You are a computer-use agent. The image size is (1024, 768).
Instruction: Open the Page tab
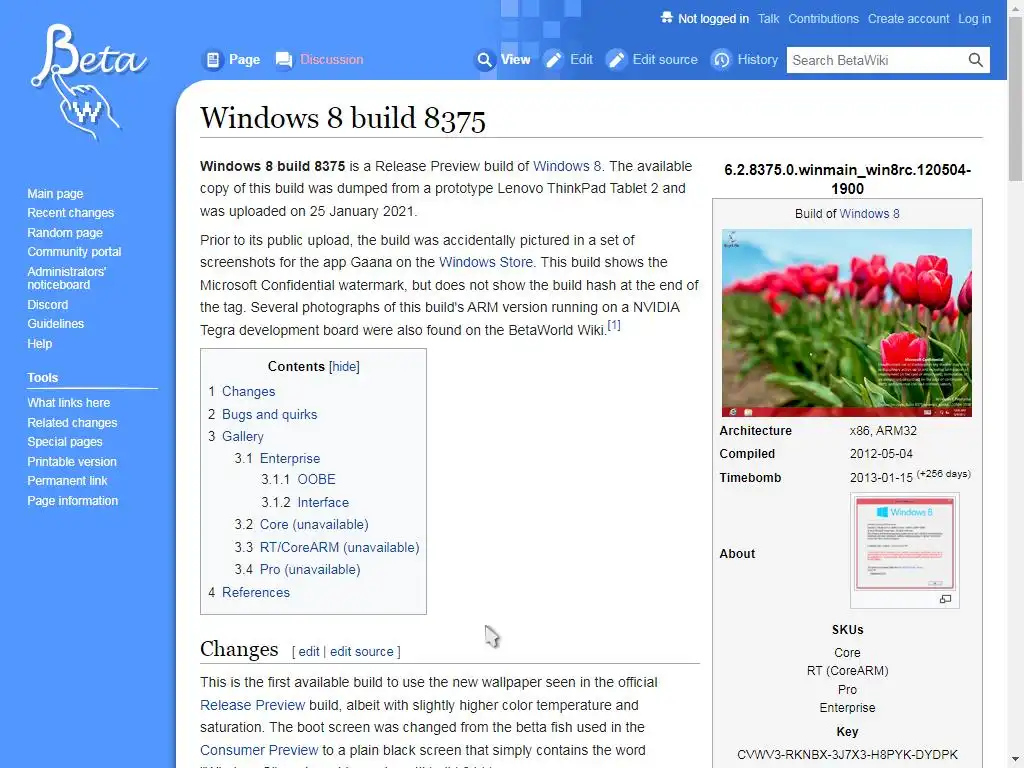244,60
